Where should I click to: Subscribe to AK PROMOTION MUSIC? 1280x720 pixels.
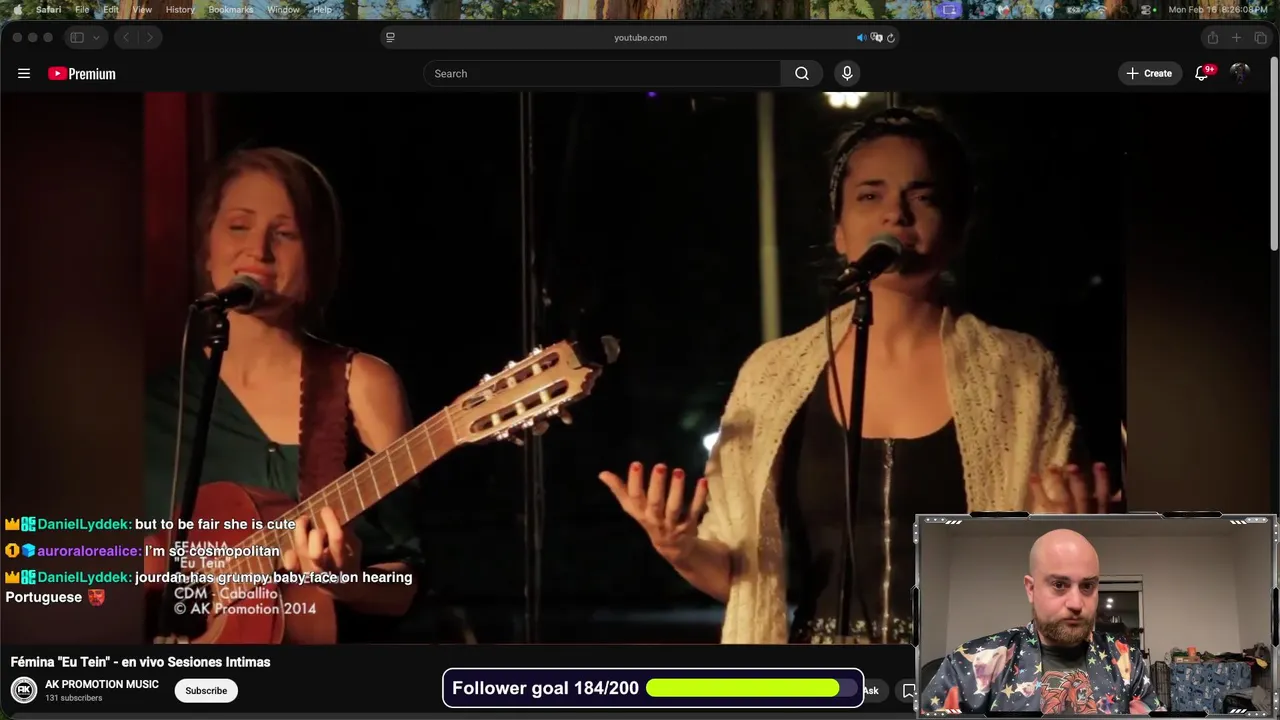(x=206, y=690)
